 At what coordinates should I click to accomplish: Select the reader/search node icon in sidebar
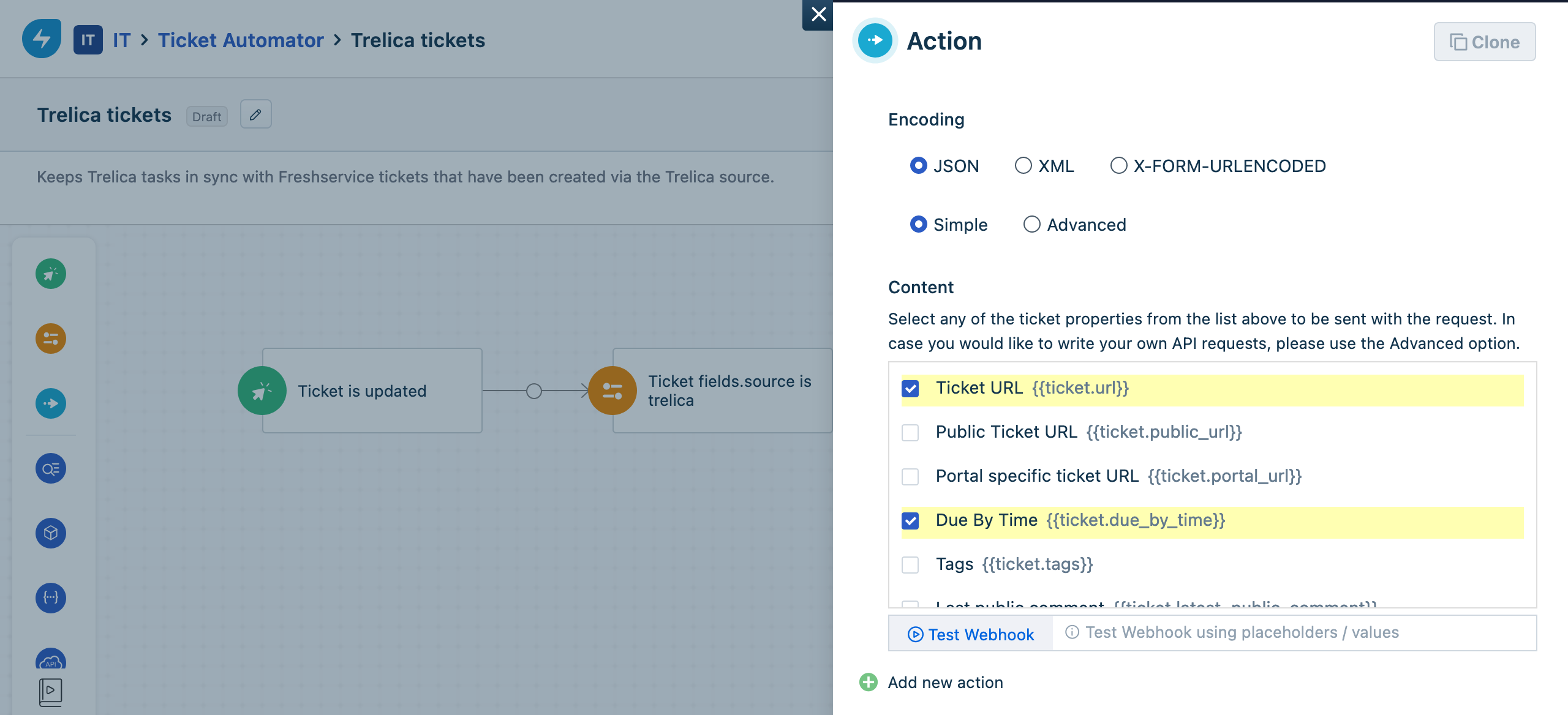point(51,469)
